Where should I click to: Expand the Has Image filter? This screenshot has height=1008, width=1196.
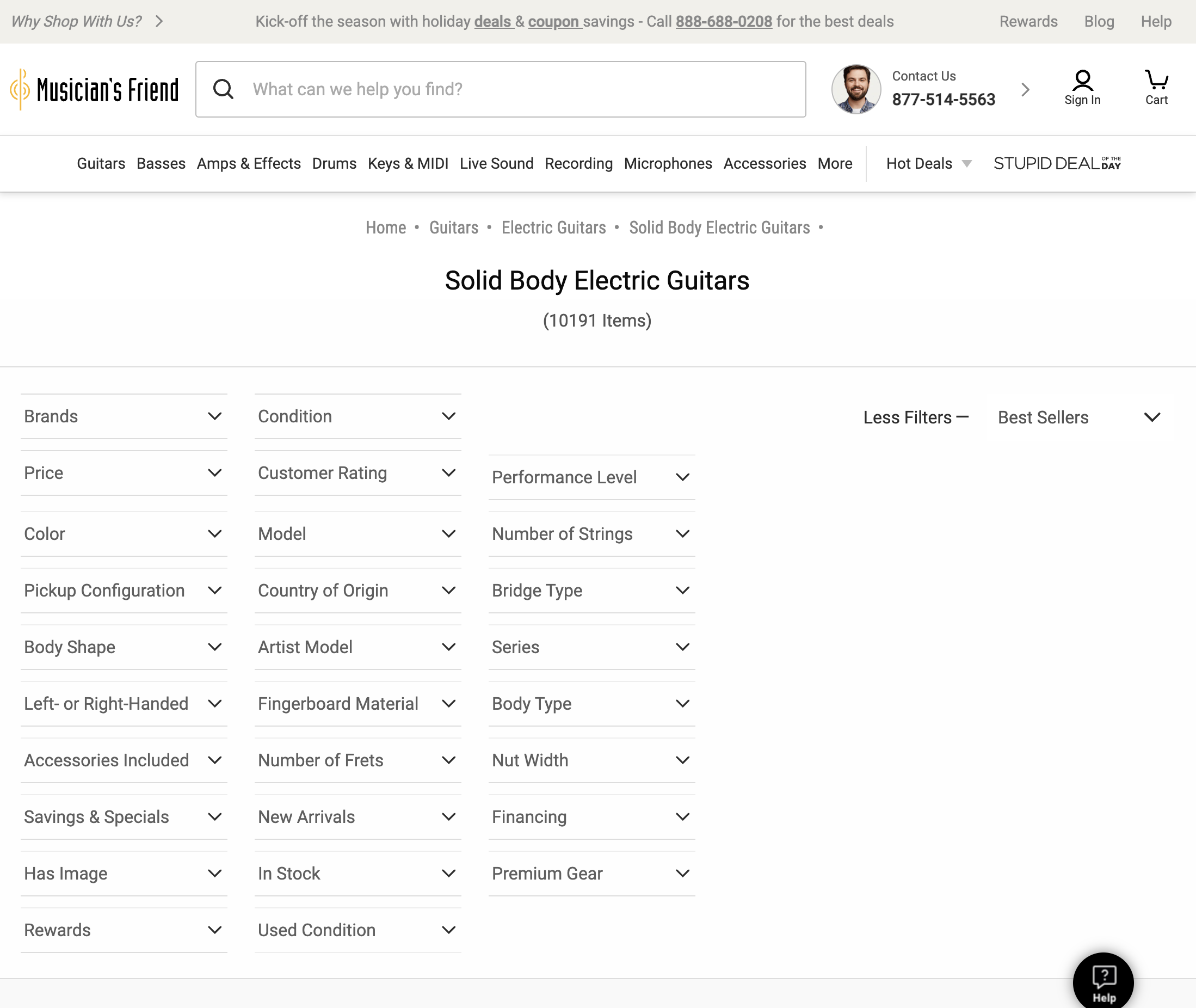point(124,873)
